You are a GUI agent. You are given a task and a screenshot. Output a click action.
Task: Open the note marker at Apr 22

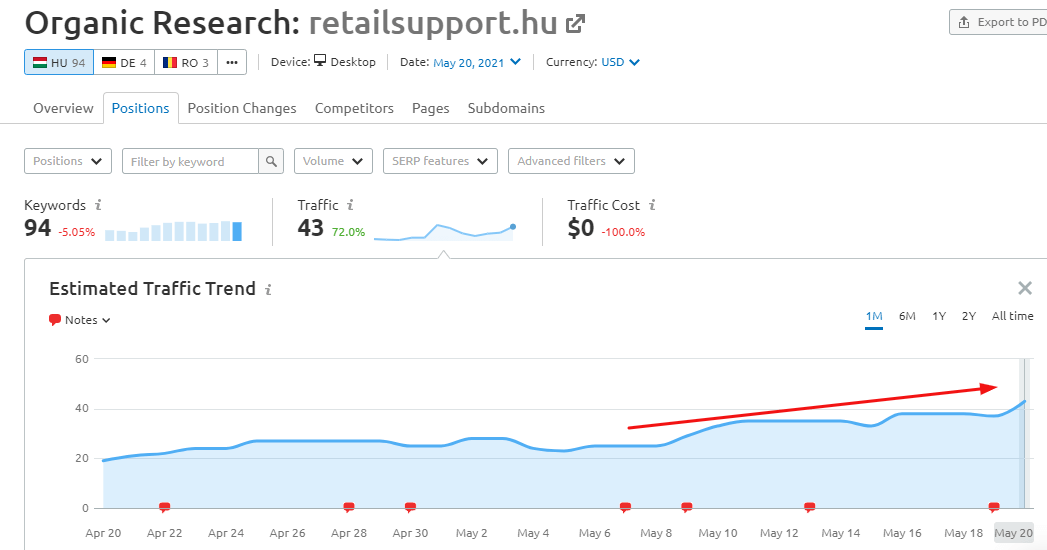click(164, 507)
